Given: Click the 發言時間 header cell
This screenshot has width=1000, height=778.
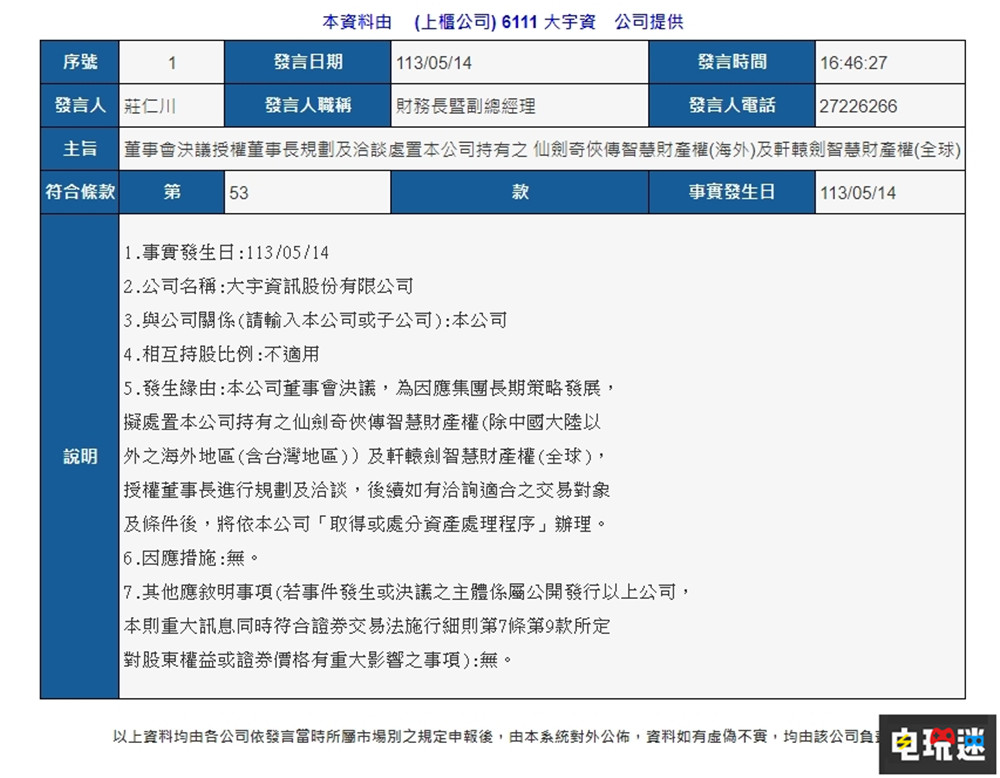Looking at the screenshot, I should pos(731,62).
